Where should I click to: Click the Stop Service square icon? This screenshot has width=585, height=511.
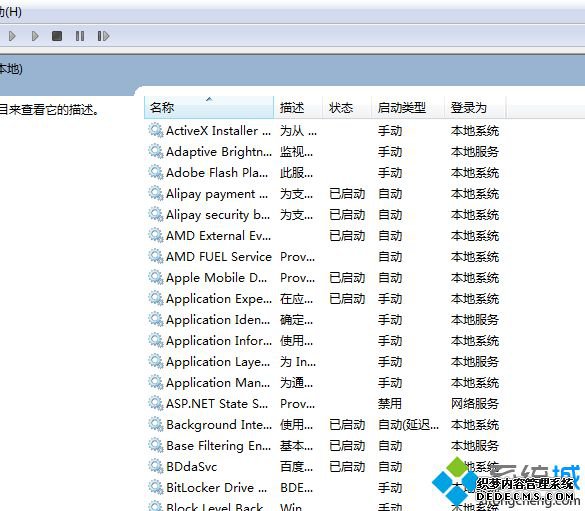coord(57,36)
